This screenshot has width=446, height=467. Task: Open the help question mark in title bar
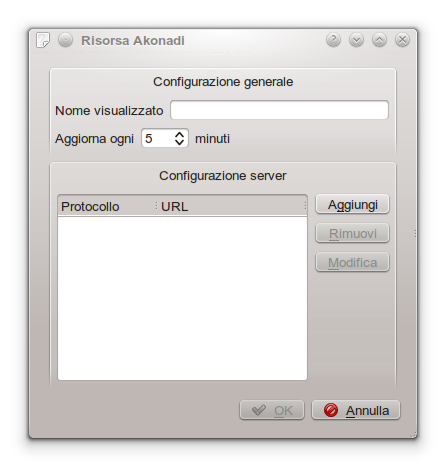333,40
